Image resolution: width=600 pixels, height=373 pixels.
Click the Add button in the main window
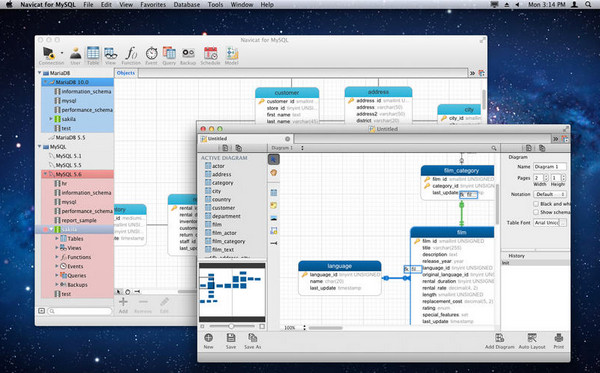coord(123,305)
